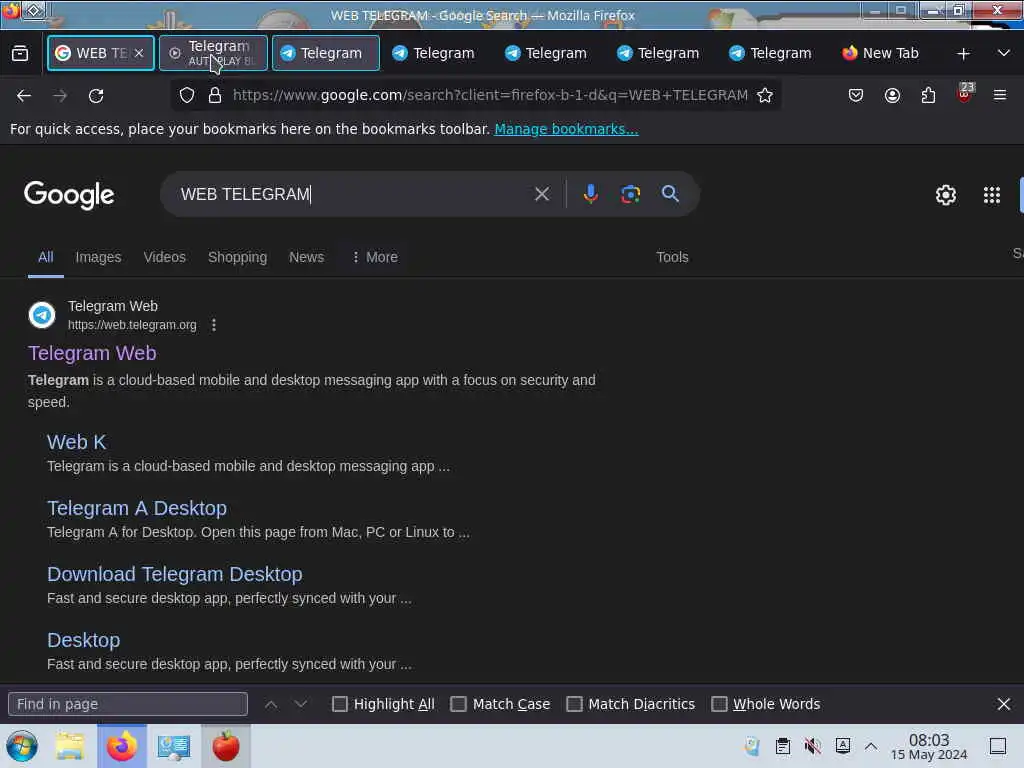Go back to previous page
The image size is (1024, 768).
(24, 96)
